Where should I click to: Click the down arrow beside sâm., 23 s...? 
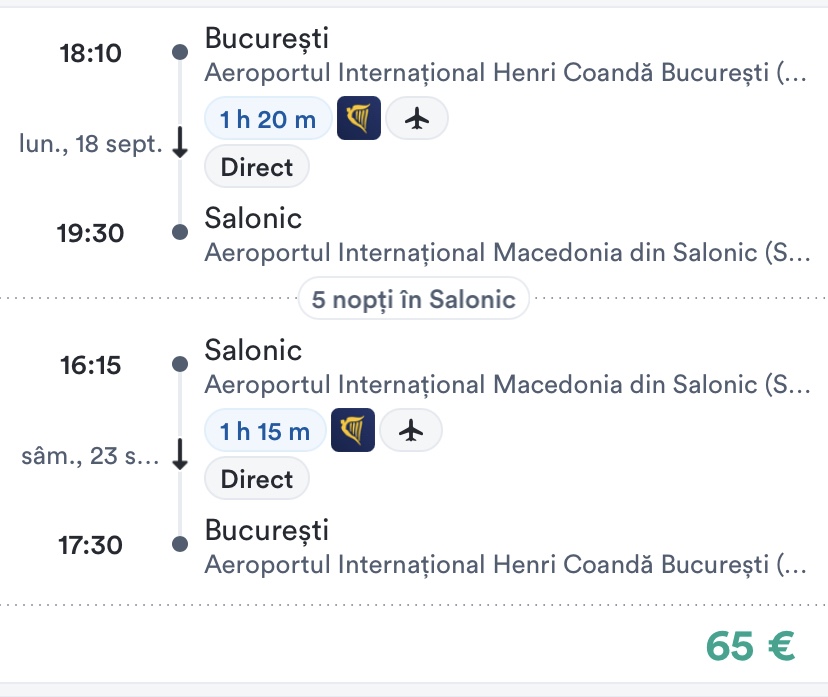pyautogui.click(x=180, y=456)
